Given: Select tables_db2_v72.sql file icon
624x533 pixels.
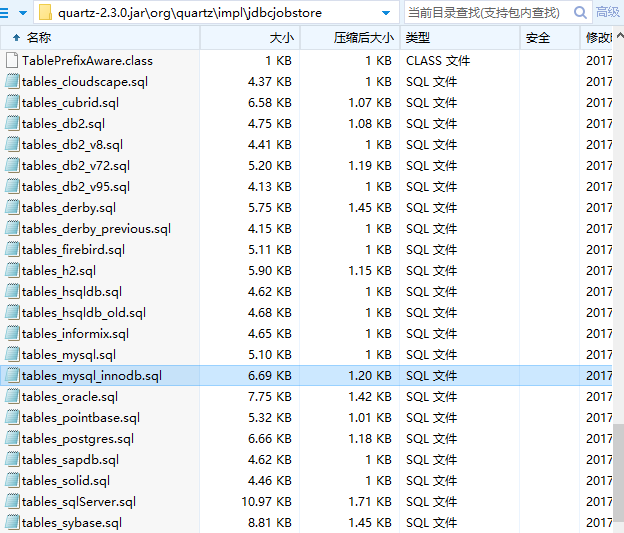Looking at the screenshot, I should click(x=12, y=166).
